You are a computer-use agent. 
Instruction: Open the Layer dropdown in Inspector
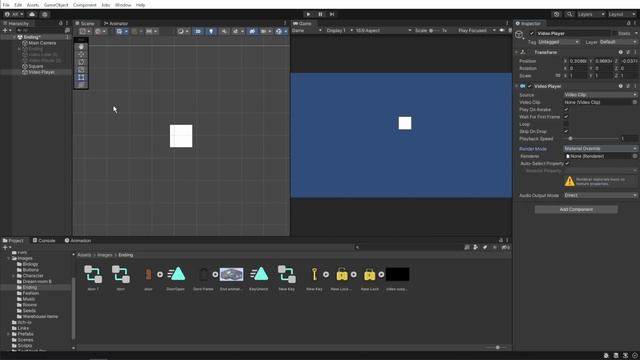[618, 42]
